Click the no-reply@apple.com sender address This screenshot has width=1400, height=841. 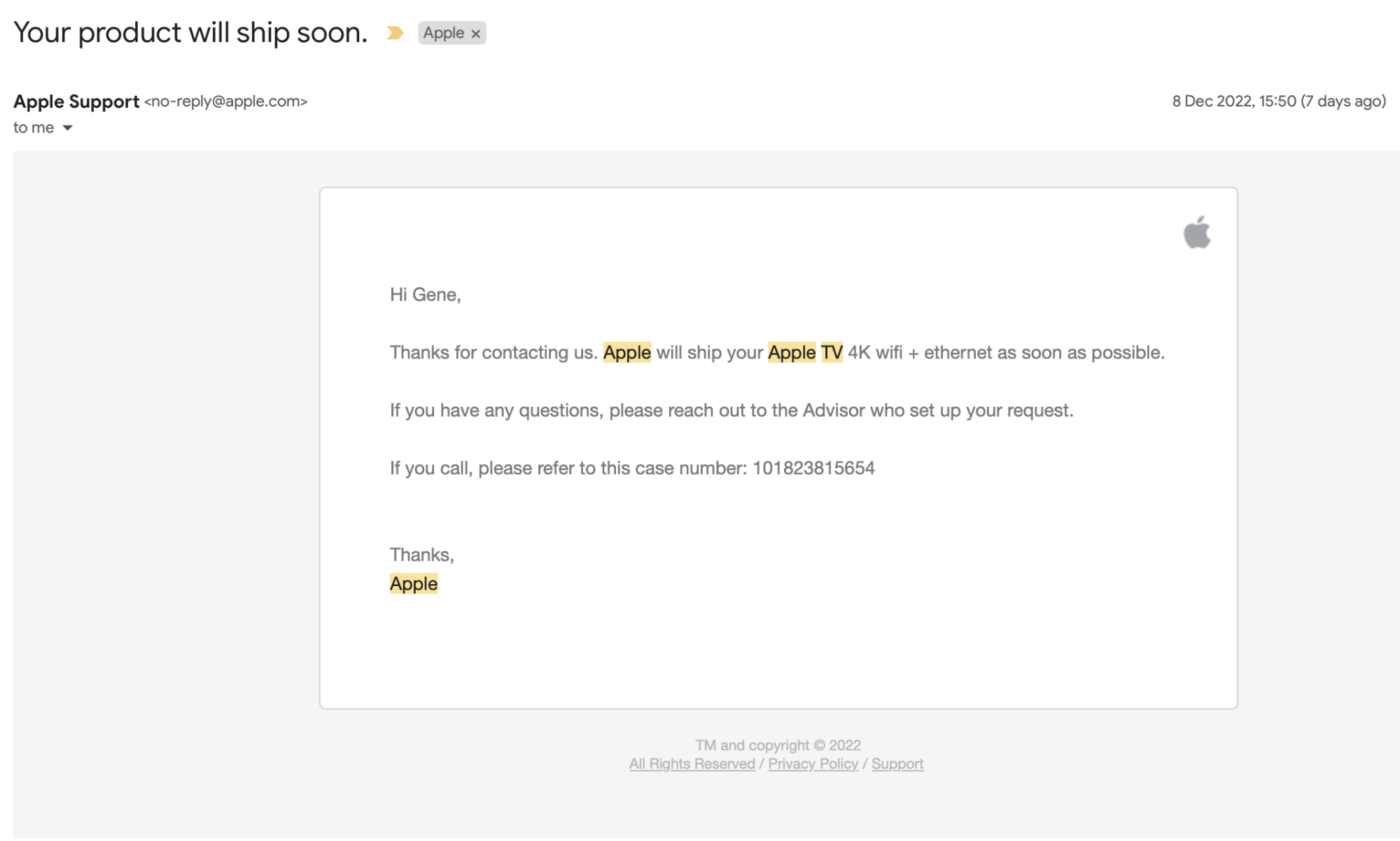point(225,102)
